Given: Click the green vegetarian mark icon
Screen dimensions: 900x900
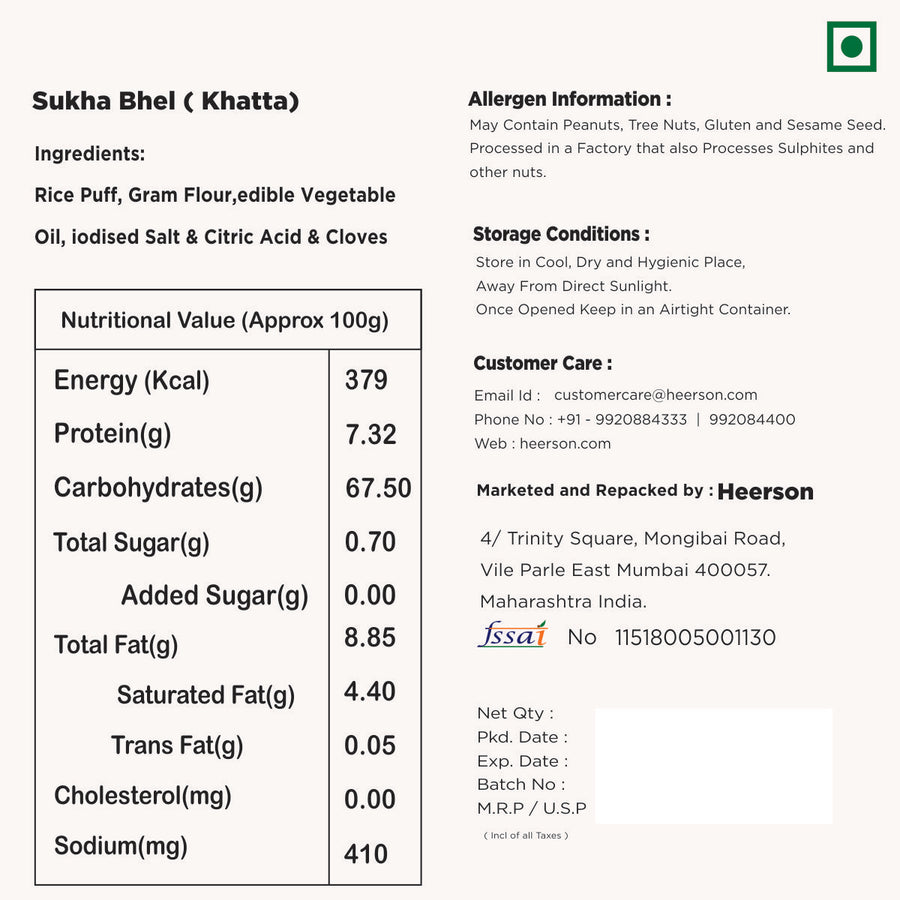Looking at the screenshot, I should pyautogui.click(x=851, y=46).
